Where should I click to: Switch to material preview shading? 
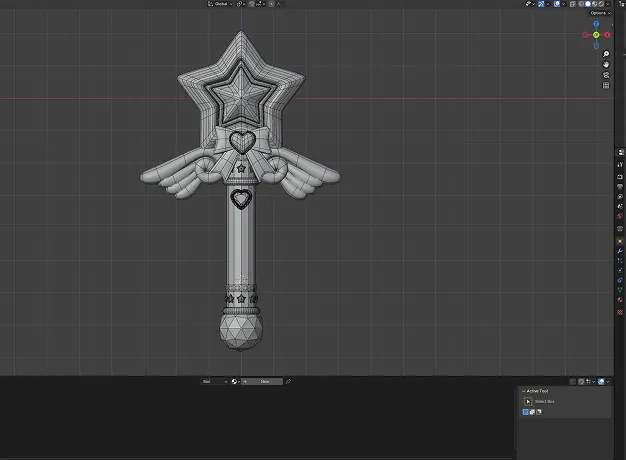click(594, 4)
